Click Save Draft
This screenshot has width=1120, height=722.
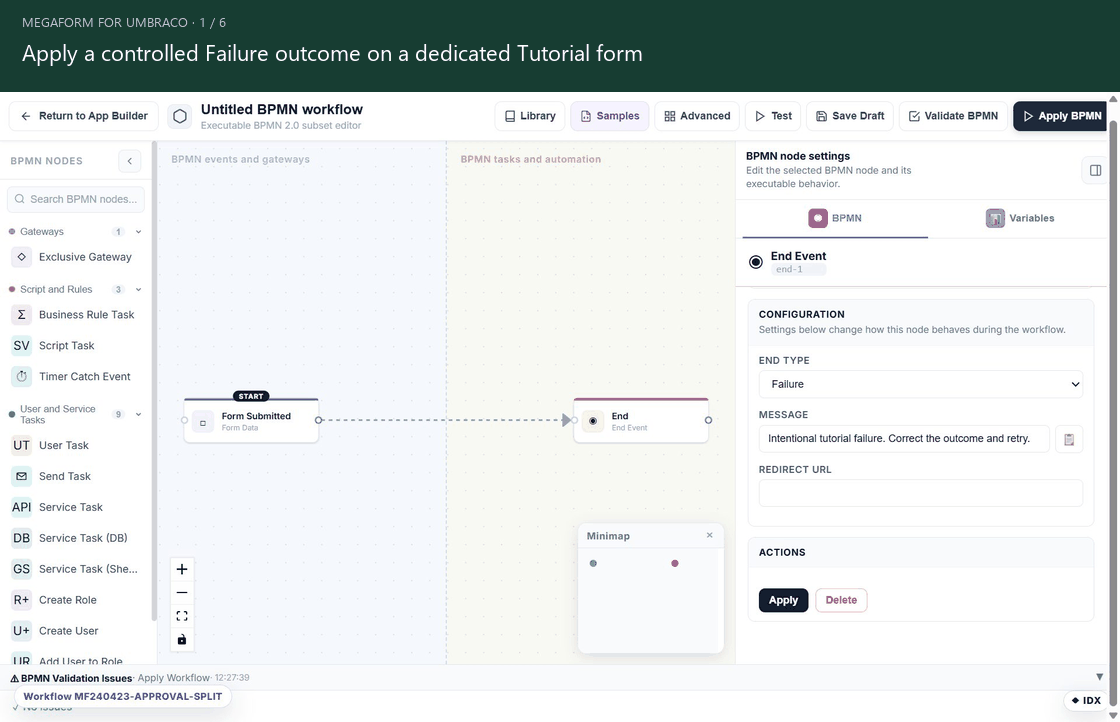850,116
